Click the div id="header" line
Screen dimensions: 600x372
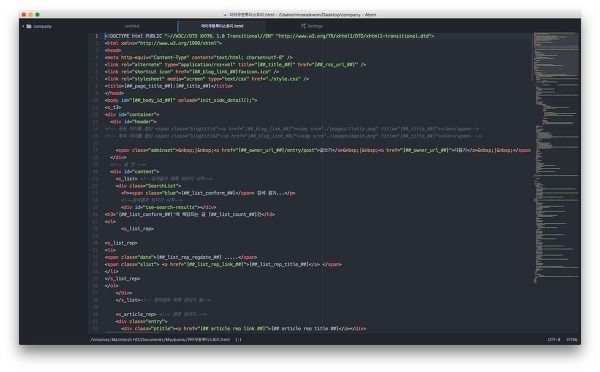[133, 122]
